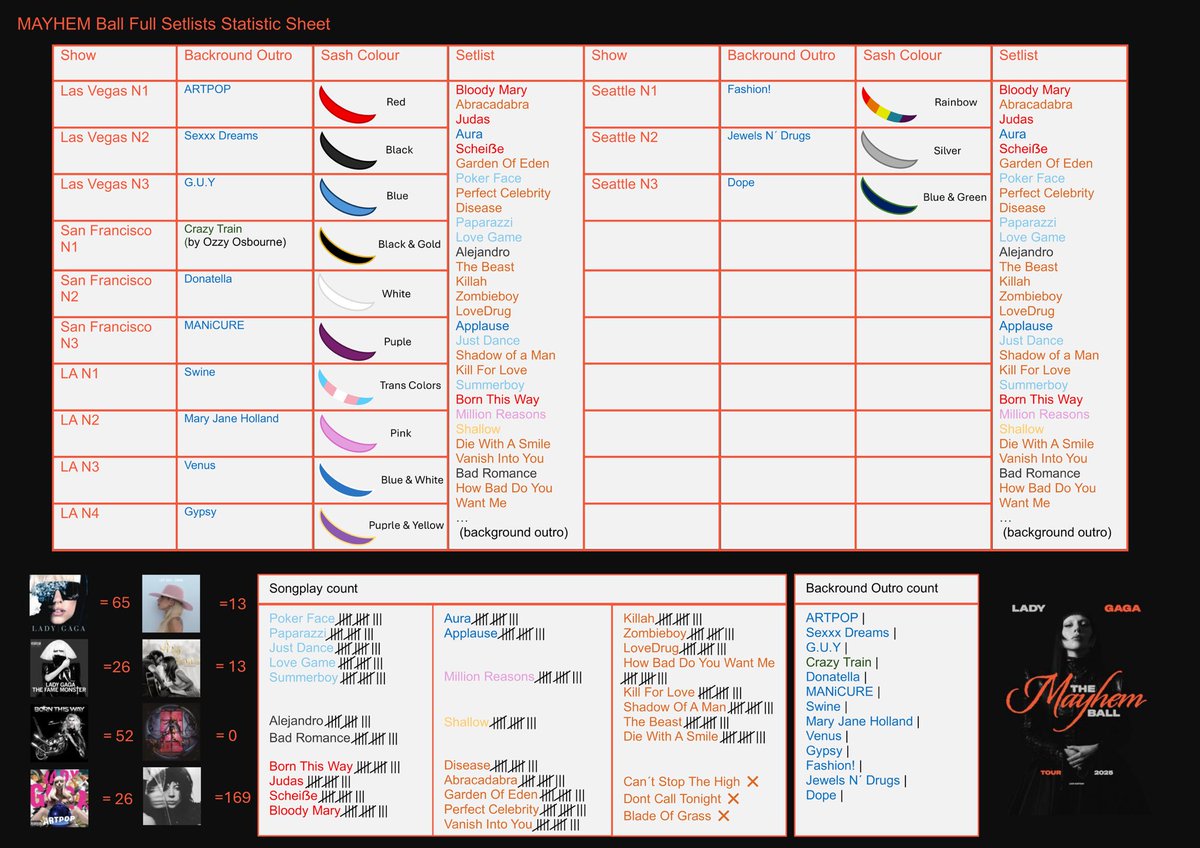Click the MAYHEM Ball Full Setlists Statistic Sheet title
1200x848 pixels.
(174, 23)
